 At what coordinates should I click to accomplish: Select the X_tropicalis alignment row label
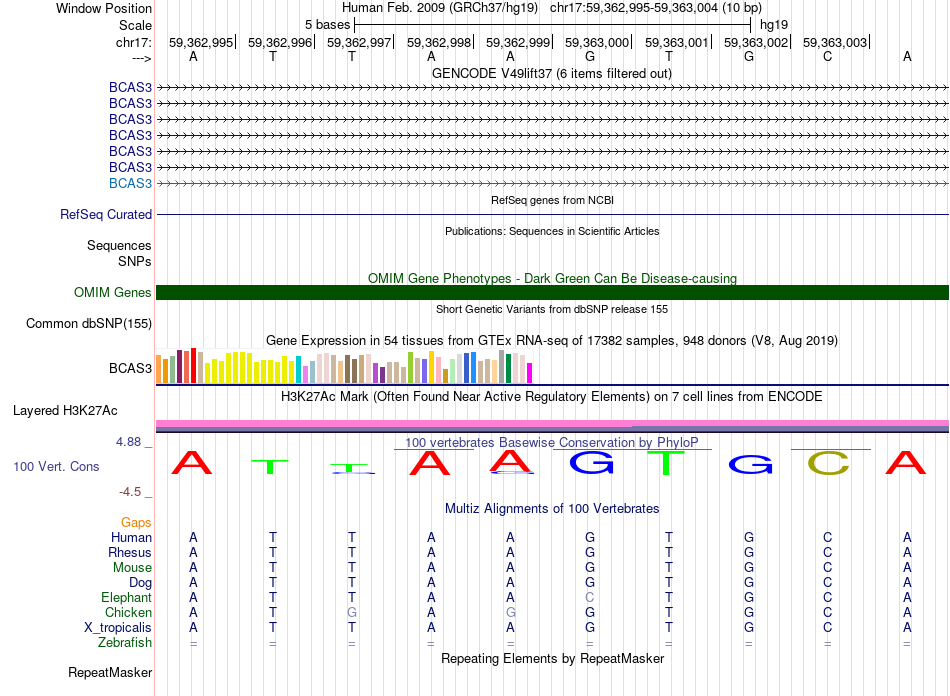[x=118, y=628]
